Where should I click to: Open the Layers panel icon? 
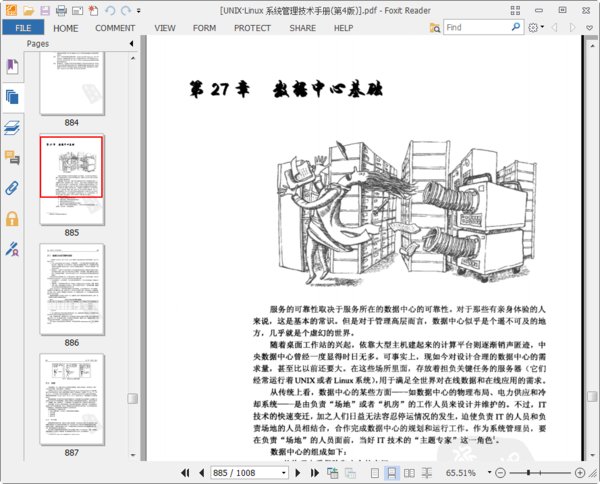(12, 127)
